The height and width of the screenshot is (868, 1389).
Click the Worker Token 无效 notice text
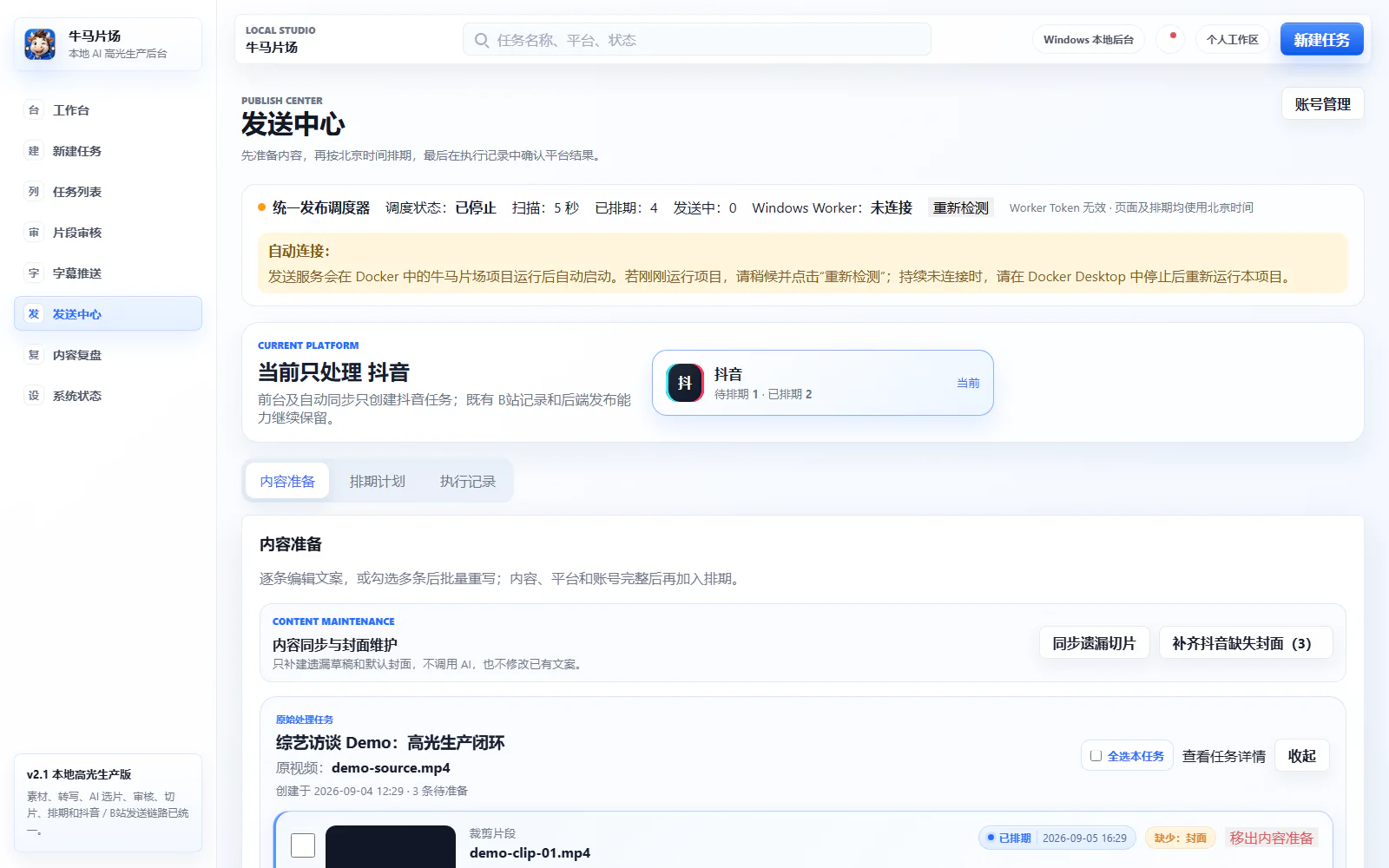tap(1131, 207)
